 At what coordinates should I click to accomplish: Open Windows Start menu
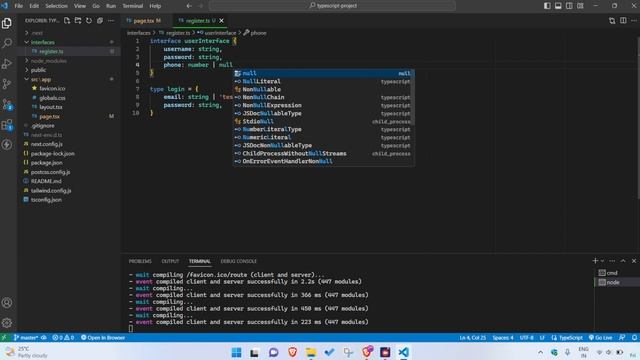click(x=236, y=352)
